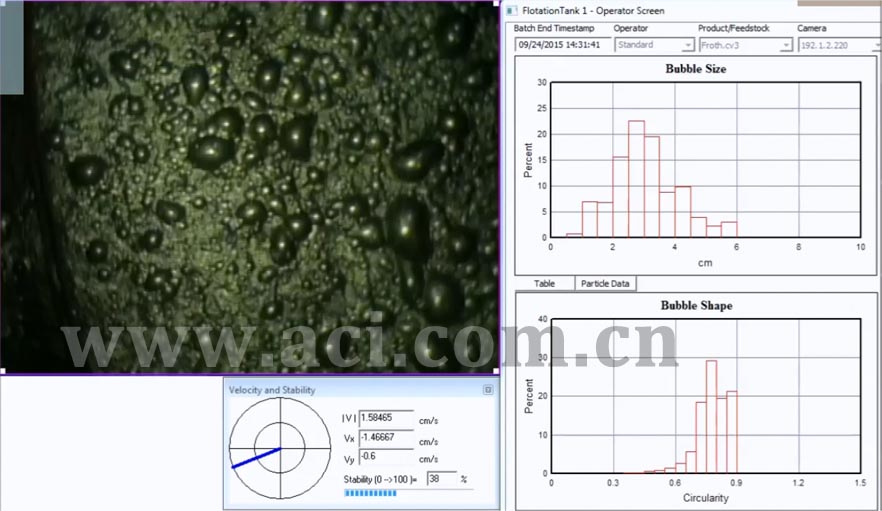Click the froth camera live video view
882x511 pixels.
250,185
